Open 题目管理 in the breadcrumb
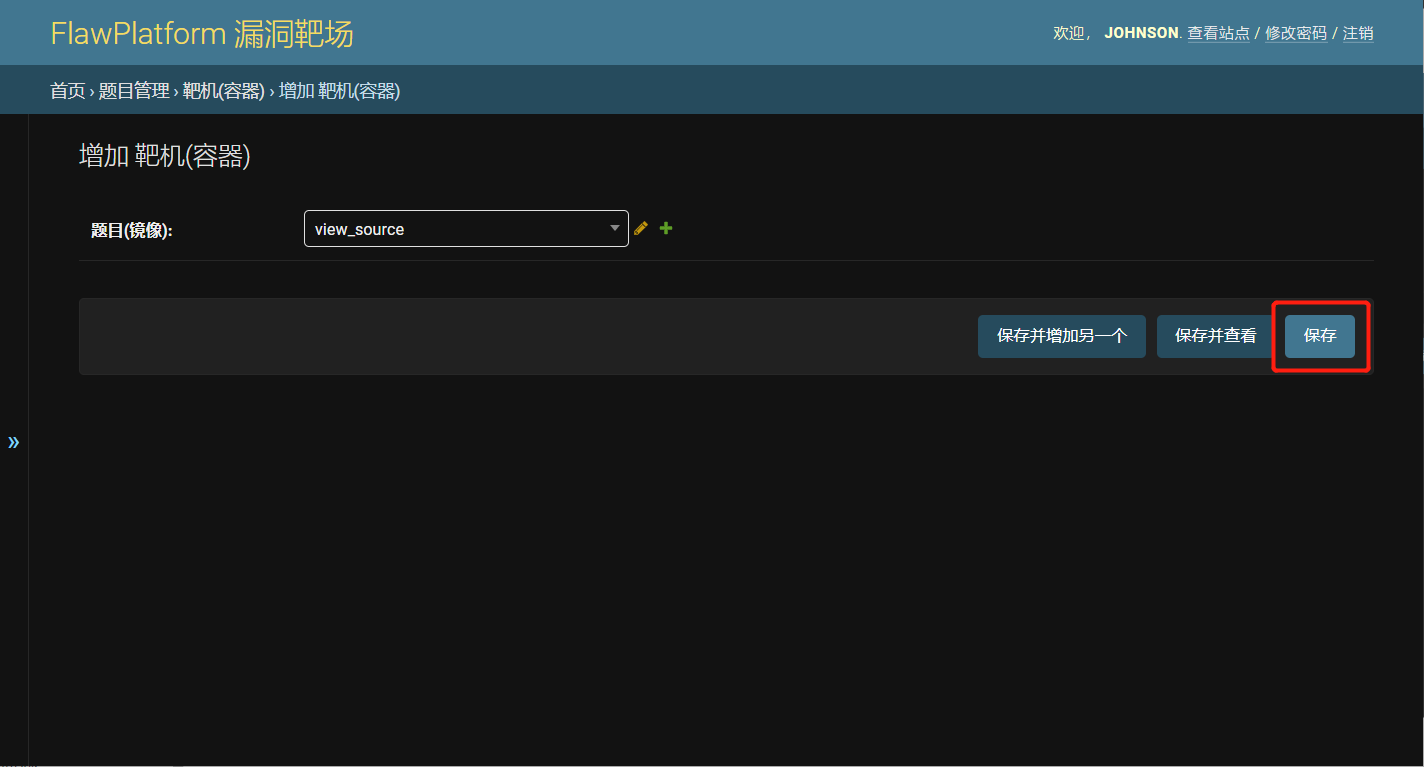The image size is (1424, 767). pos(134,91)
